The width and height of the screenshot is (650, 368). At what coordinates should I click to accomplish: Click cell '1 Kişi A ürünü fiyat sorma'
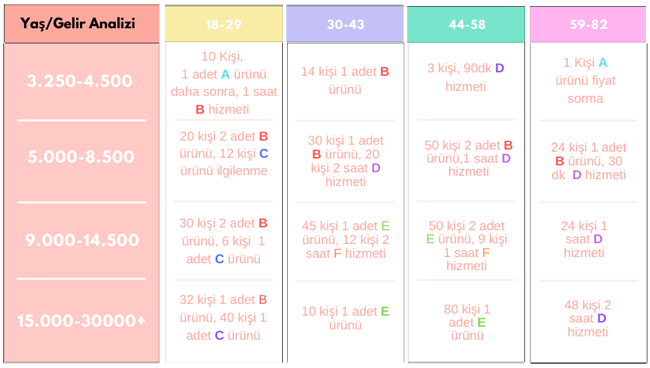click(585, 80)
